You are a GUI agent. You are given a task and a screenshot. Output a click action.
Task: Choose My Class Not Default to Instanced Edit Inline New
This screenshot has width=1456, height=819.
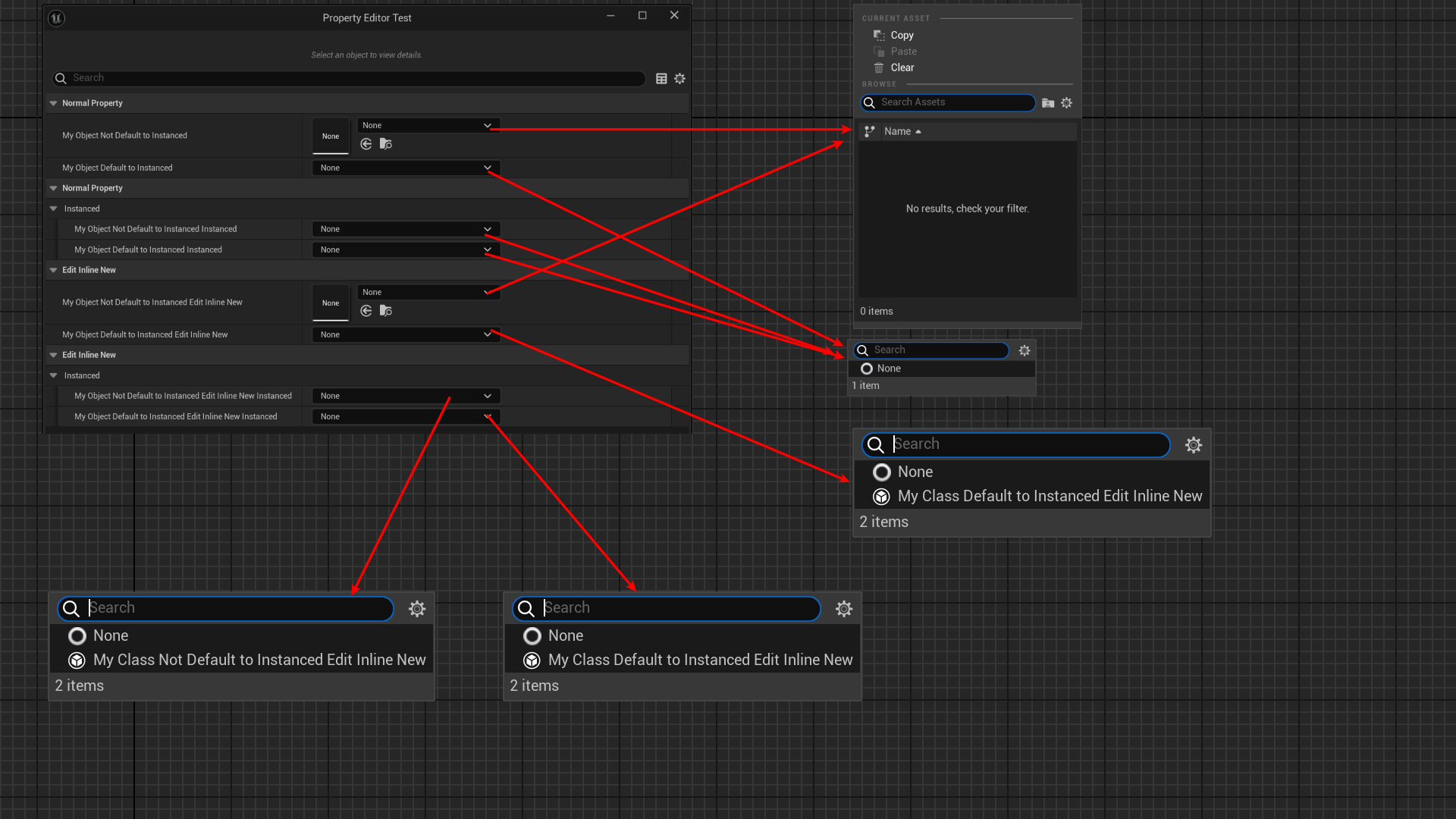pyautogui.click(x=259, y=661)
